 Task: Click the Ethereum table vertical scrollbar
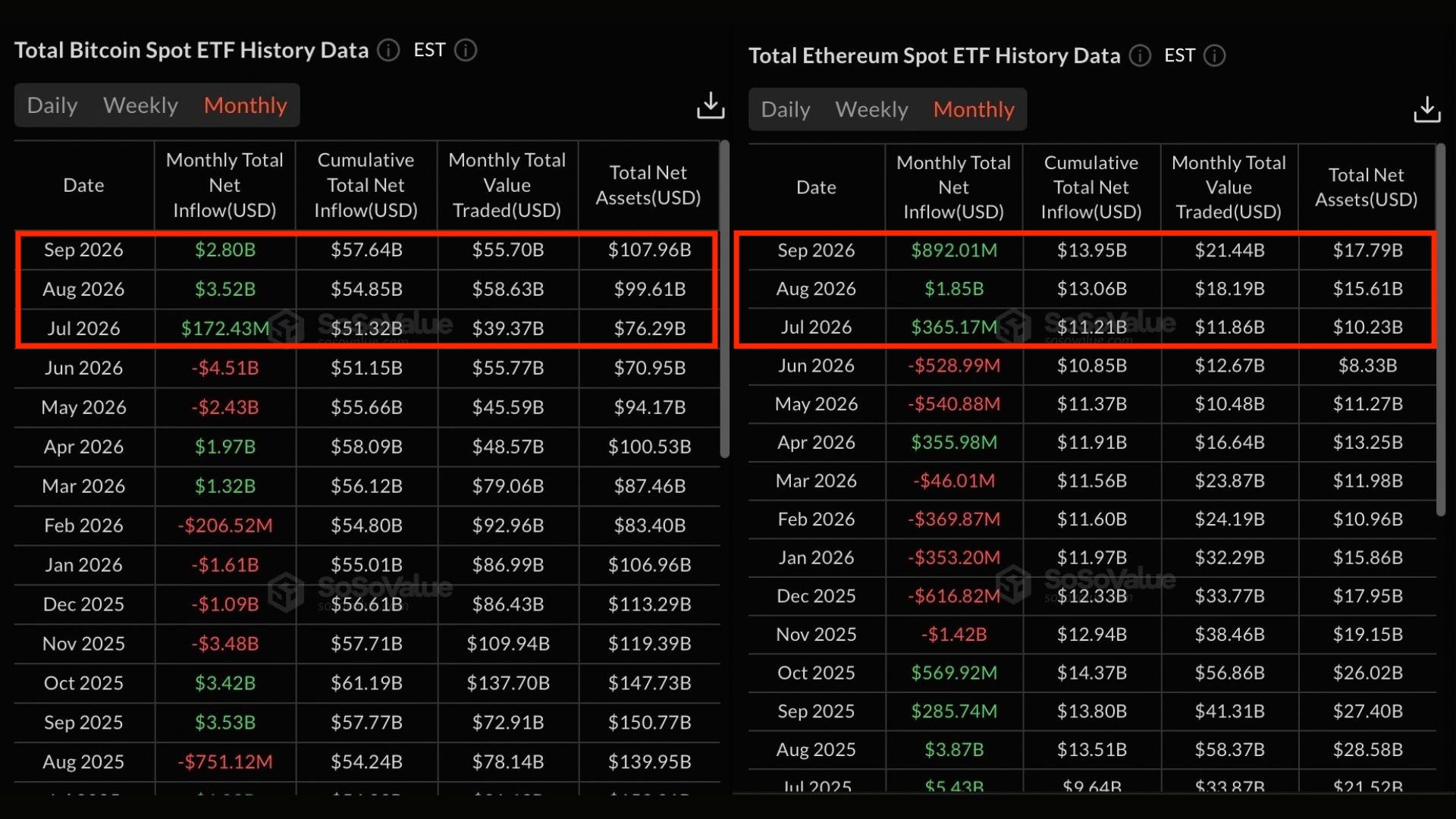tap(1441, 330)
